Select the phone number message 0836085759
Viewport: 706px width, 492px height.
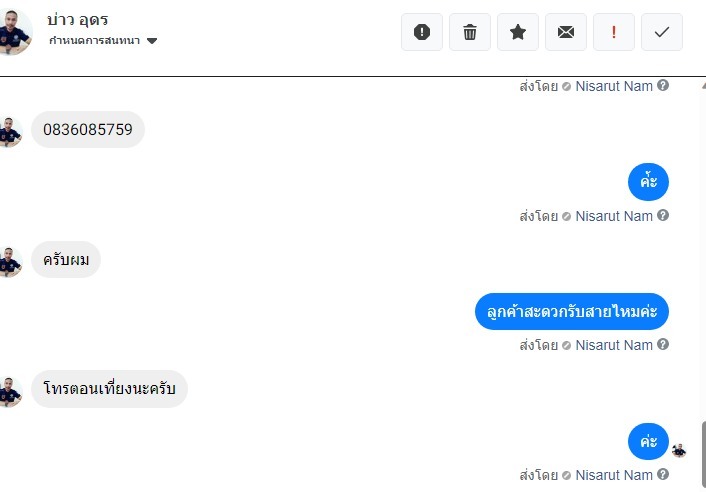[88, 130]
